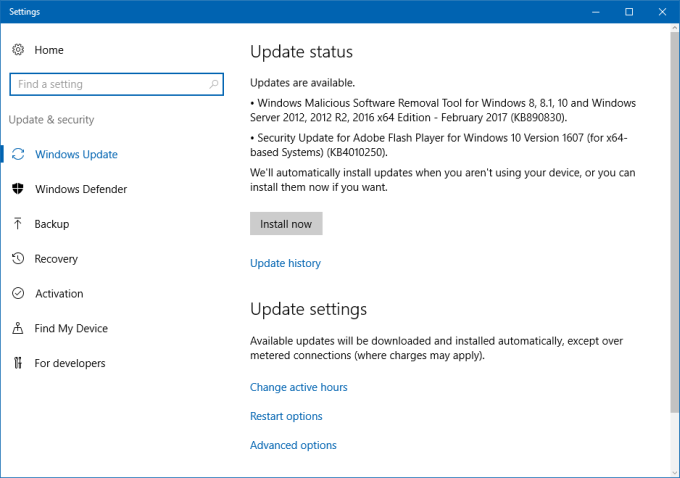Open the Advanced options link
This screenshot has height=478, width=680.
293,445
